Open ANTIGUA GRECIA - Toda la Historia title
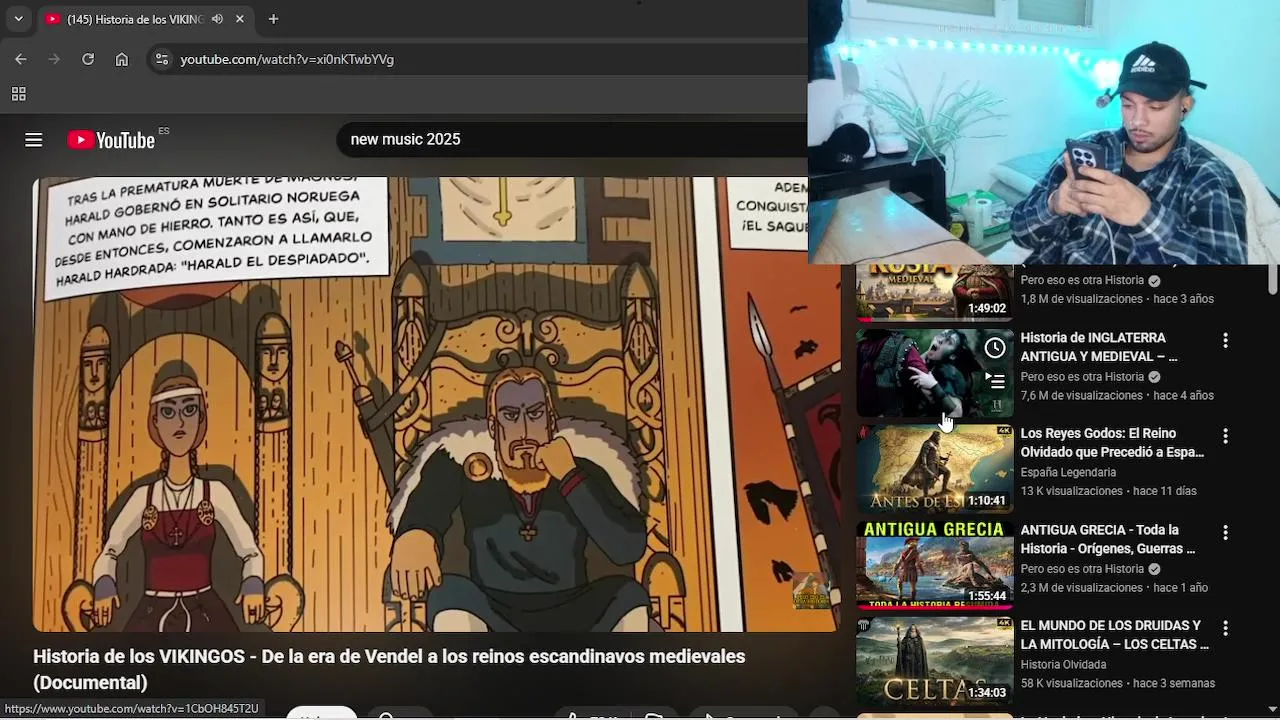Image resolution: width=1280 pixels, height=720 pixels. (x=1108, y=539)
